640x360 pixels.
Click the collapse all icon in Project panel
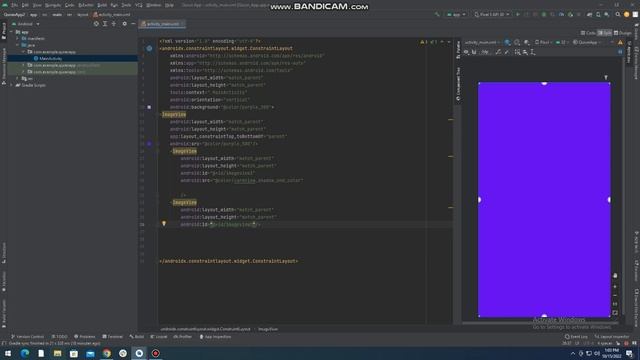click(x=114, y=24)
